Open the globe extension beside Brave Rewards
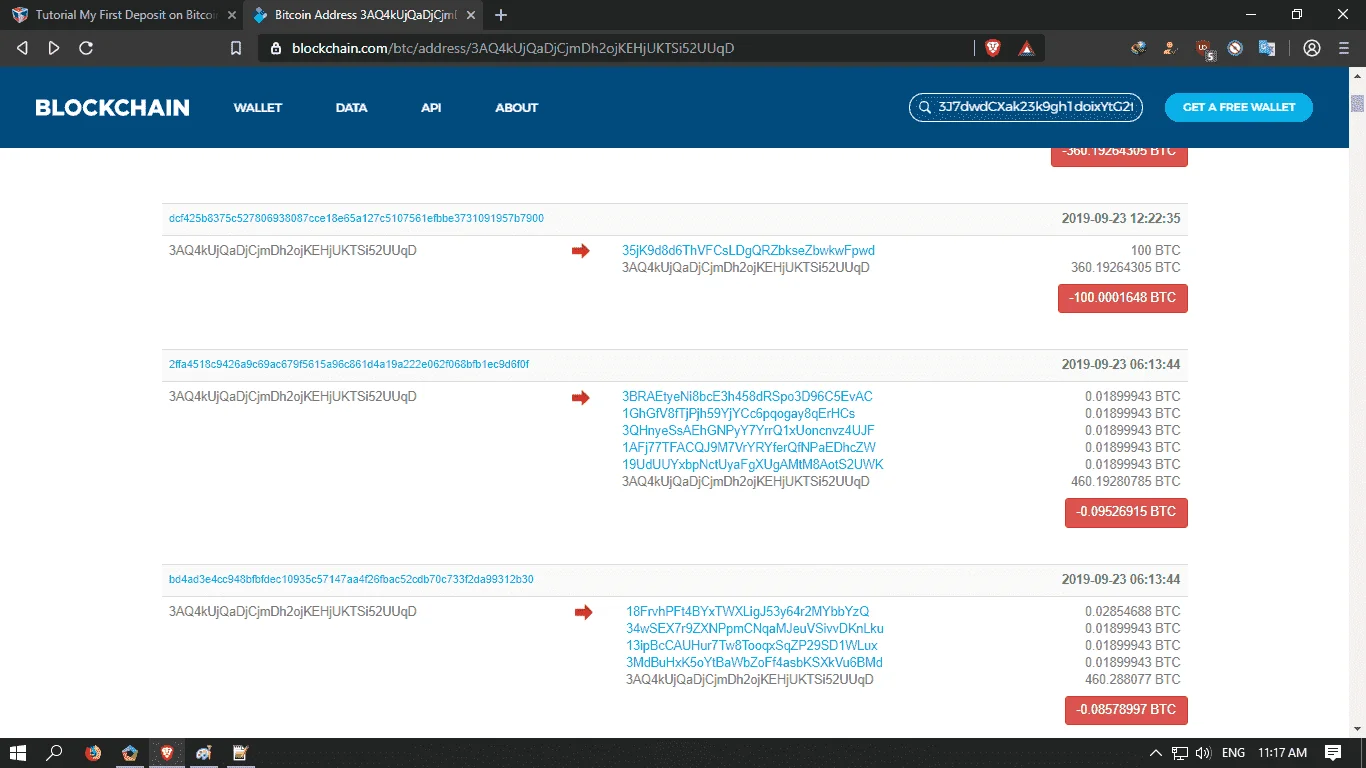Image resolution: width=1366 pixels, height=768 pixels. tap(1138, 48)
